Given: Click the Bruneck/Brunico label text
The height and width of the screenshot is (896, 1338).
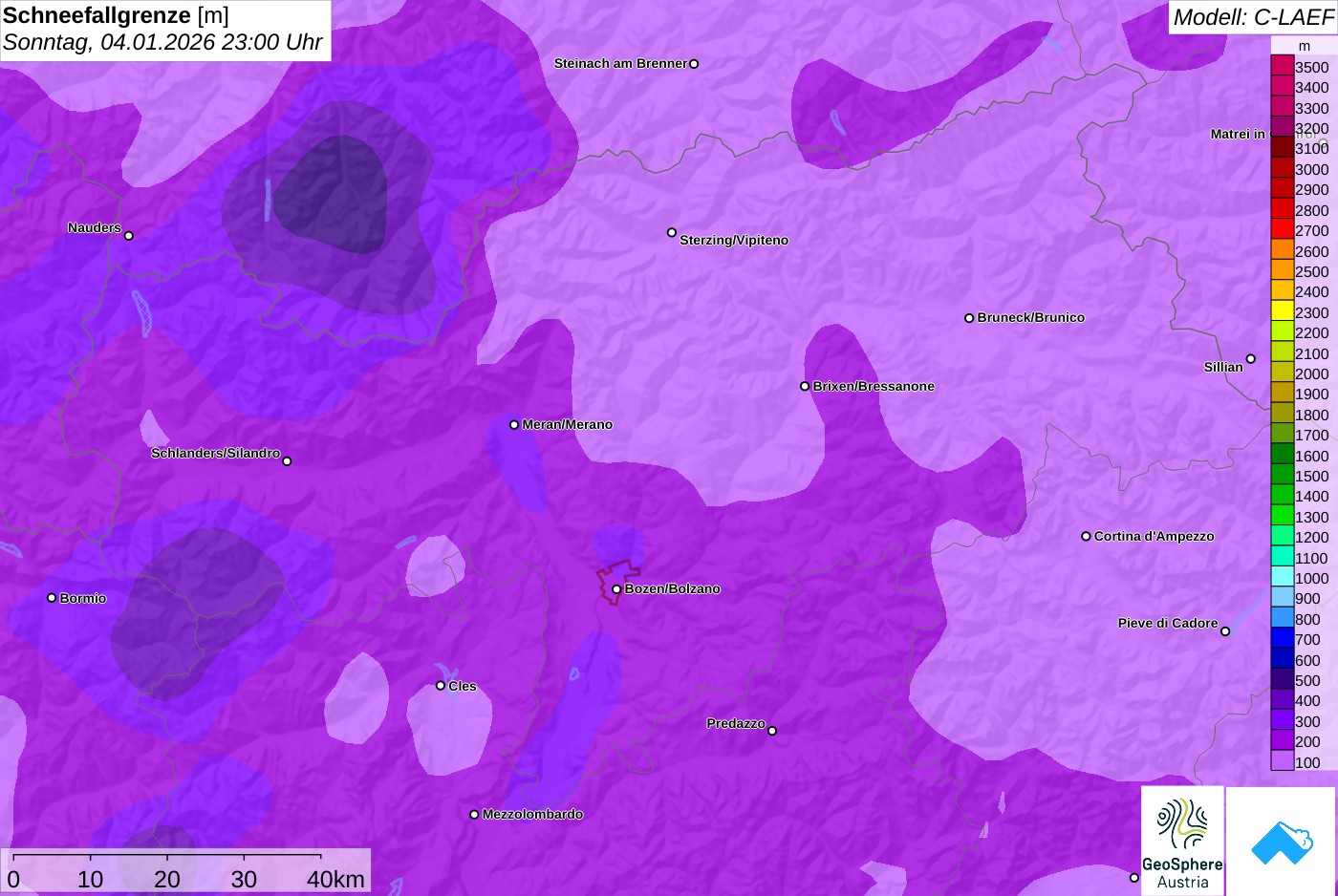Looking at the screenshot, I should coord(1031,318).
